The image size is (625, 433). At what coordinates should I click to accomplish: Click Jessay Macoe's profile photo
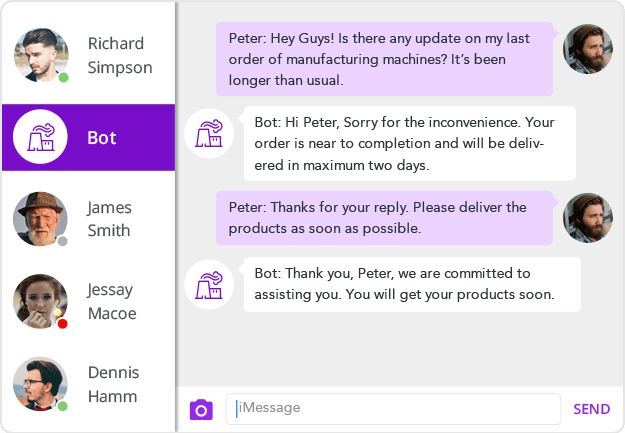coord(41,301)
